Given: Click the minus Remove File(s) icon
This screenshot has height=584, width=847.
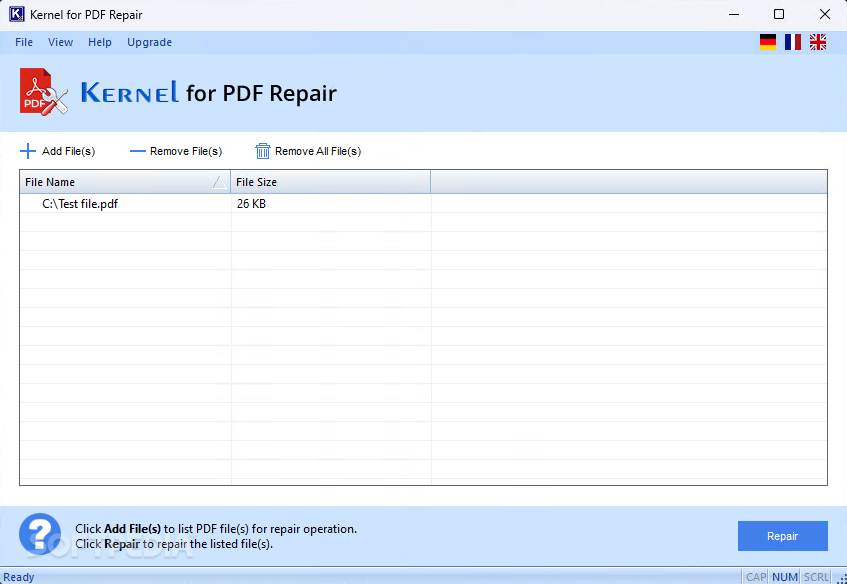Looking at the screenshot, I should tap(138, 151).
